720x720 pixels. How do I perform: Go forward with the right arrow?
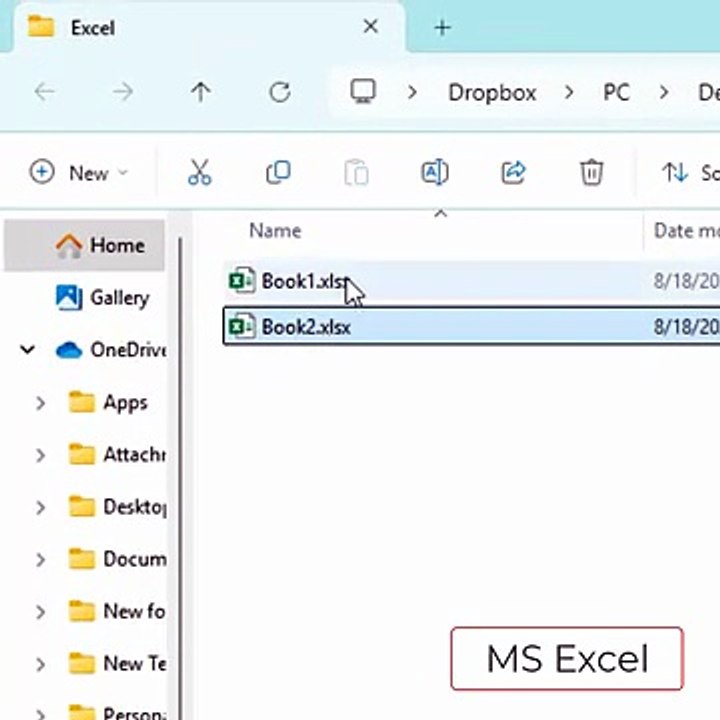123,92
